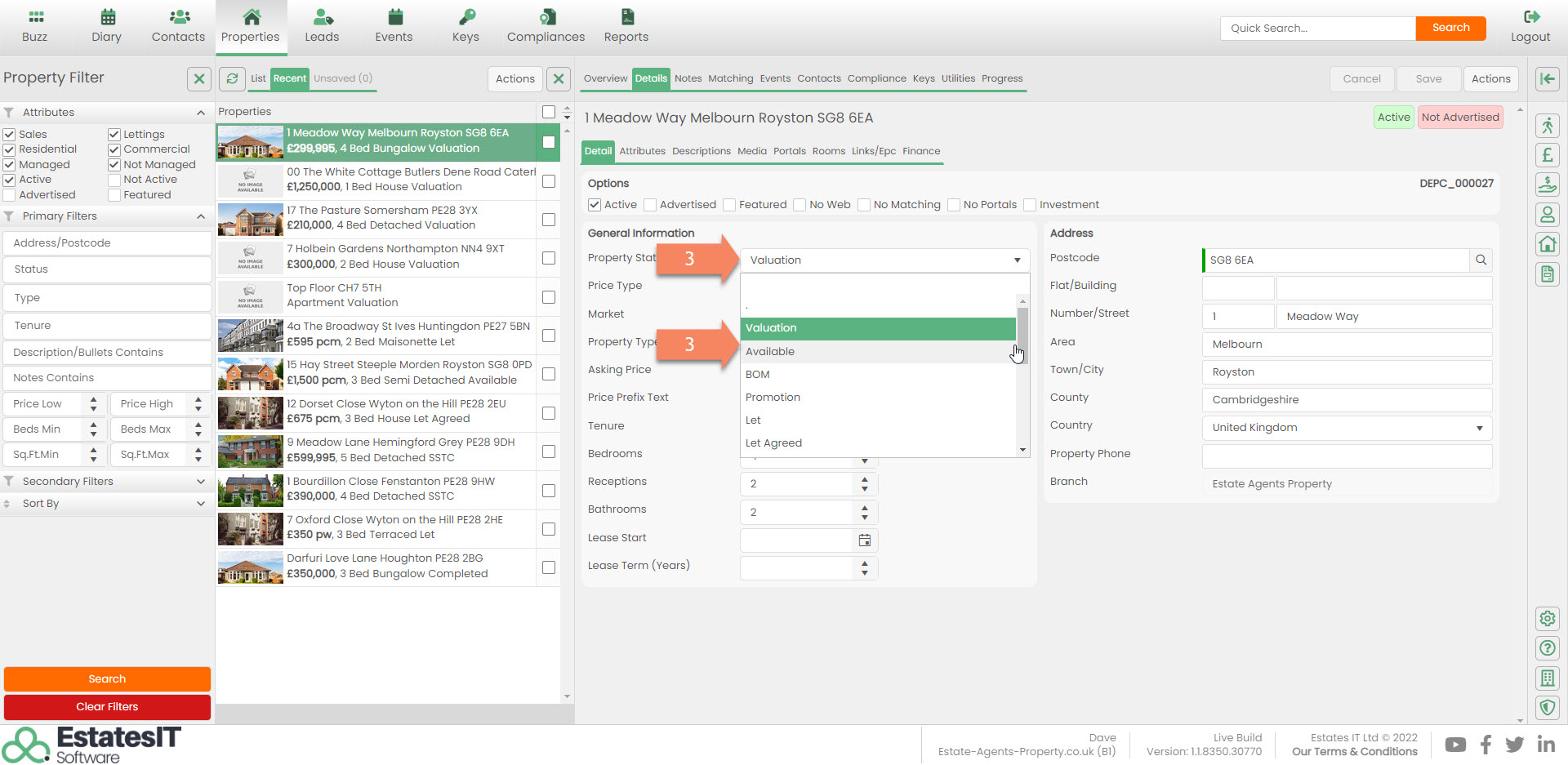This screenshot has height=765, width=1568.
Task: Uncheck the Lettings attribute filter
Action: coord(114,135)
